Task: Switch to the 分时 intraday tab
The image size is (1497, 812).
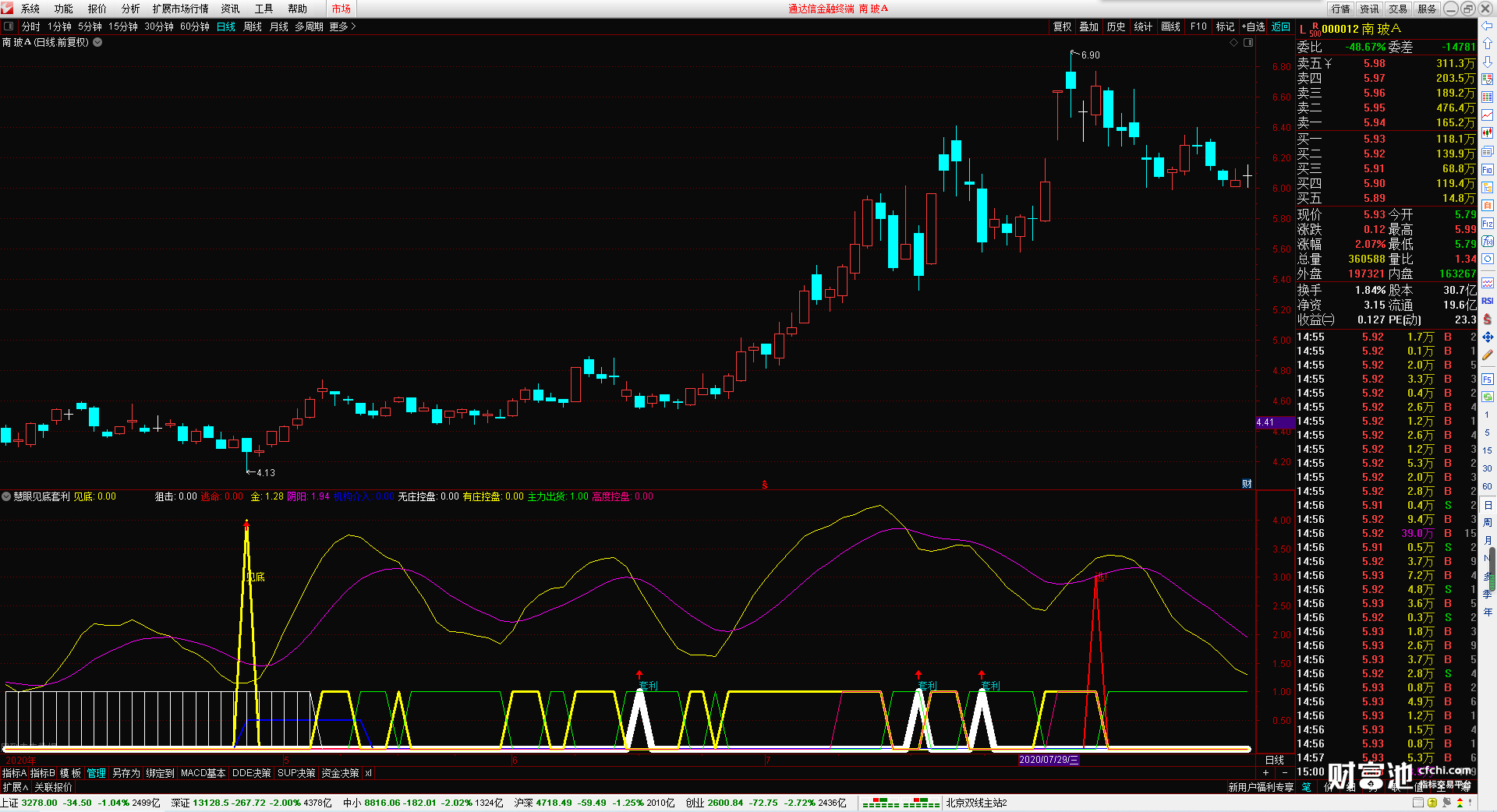Action: point(31,26)
